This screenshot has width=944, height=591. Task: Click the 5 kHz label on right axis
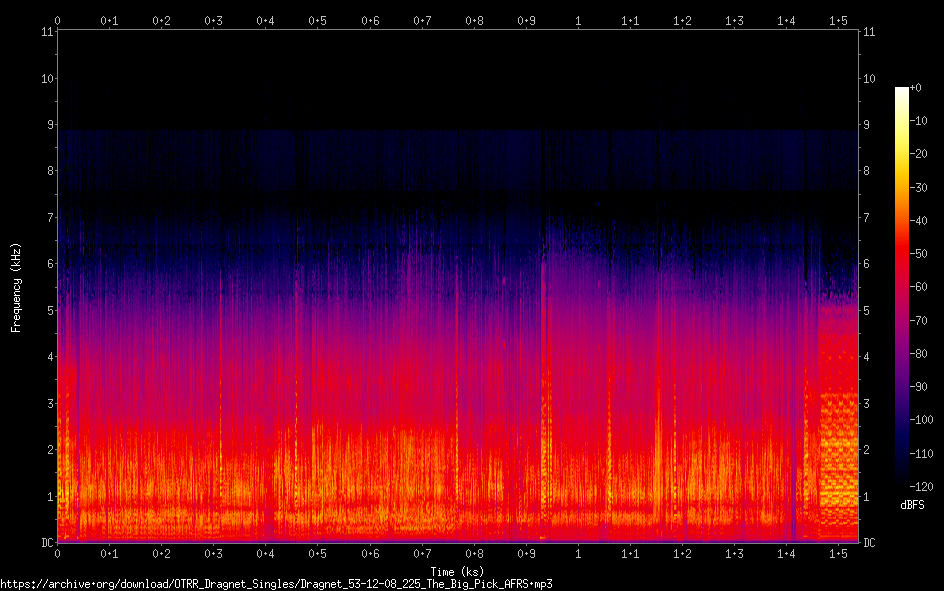coord(867,311)
